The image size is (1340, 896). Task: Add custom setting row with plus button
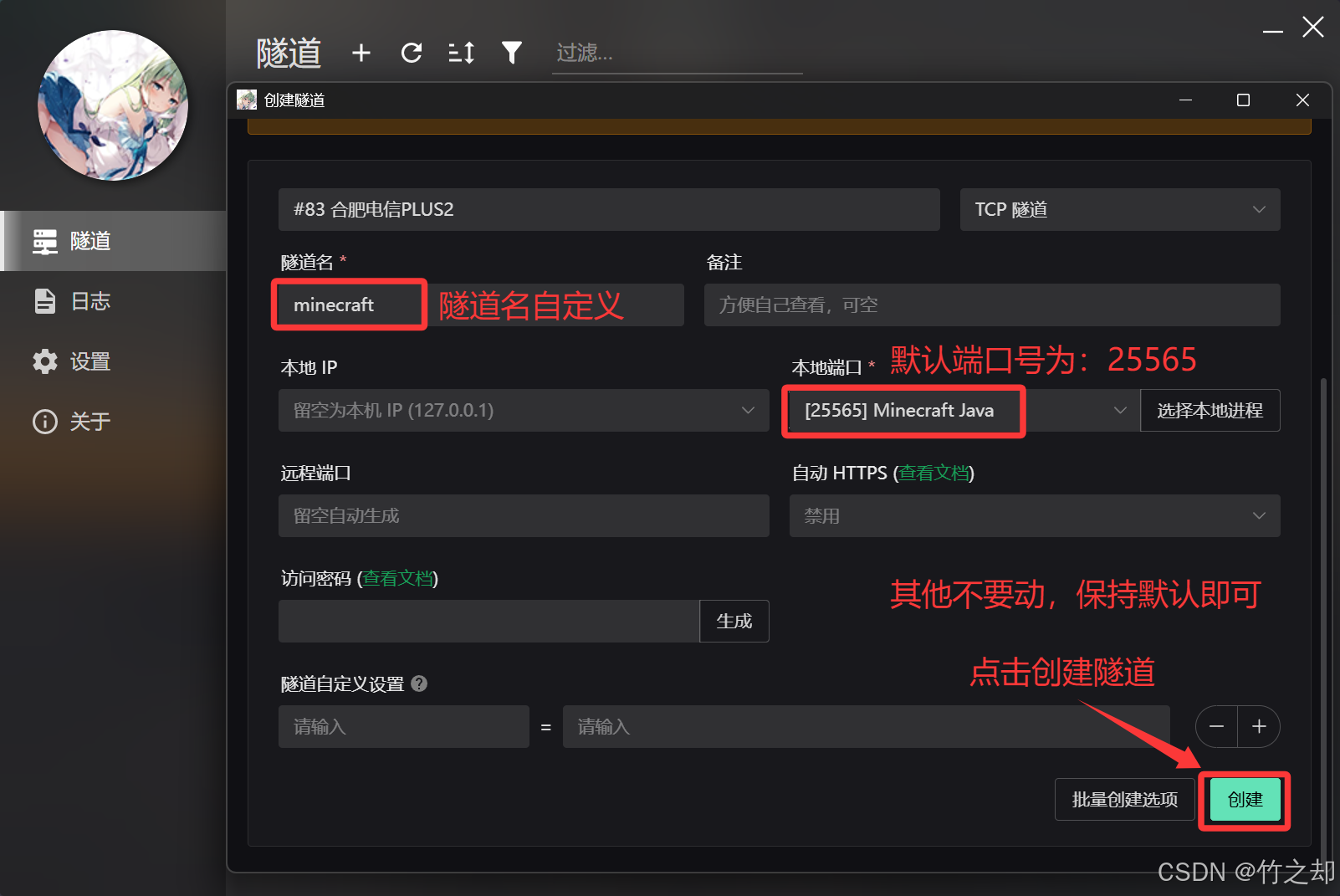[1259, 726]
